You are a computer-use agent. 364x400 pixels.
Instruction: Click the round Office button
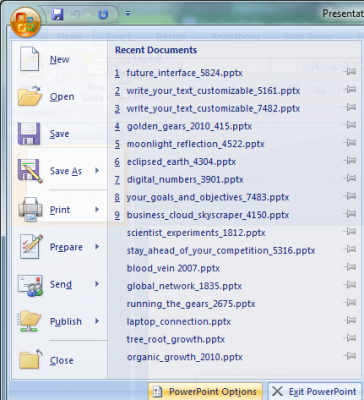click(25, 22)
